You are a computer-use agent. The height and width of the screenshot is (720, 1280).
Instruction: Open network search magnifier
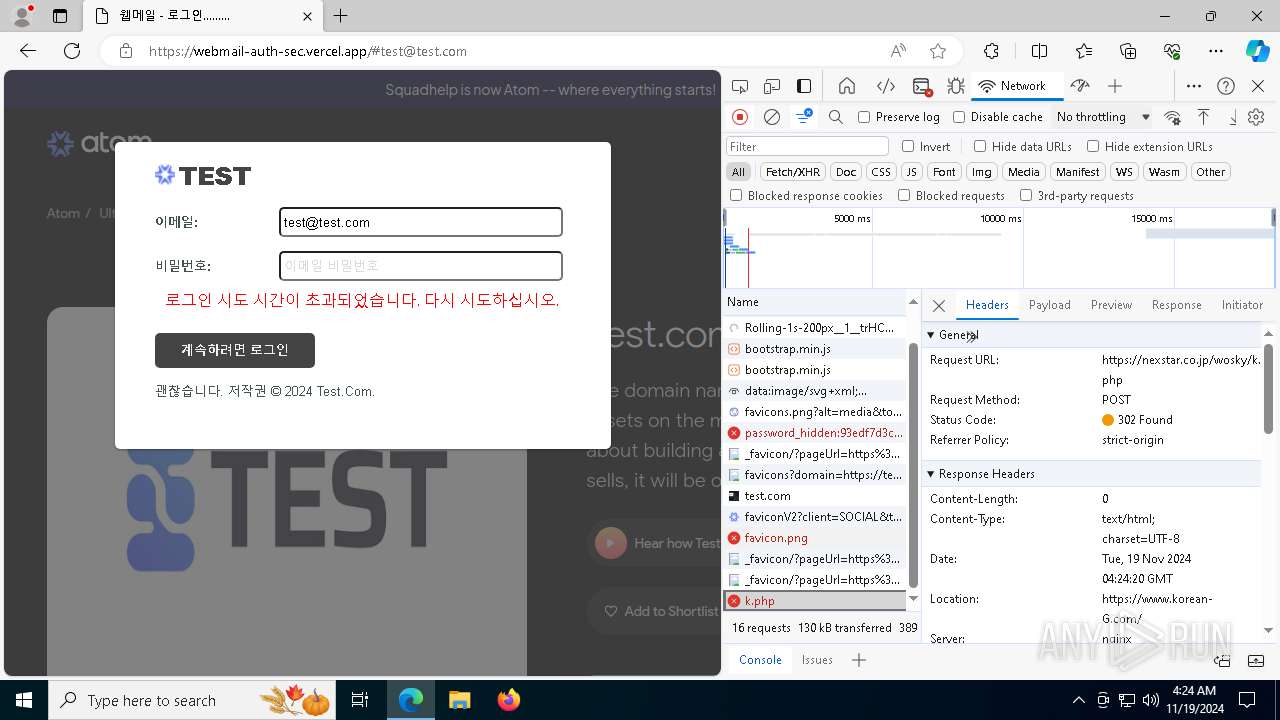[836, 117]
